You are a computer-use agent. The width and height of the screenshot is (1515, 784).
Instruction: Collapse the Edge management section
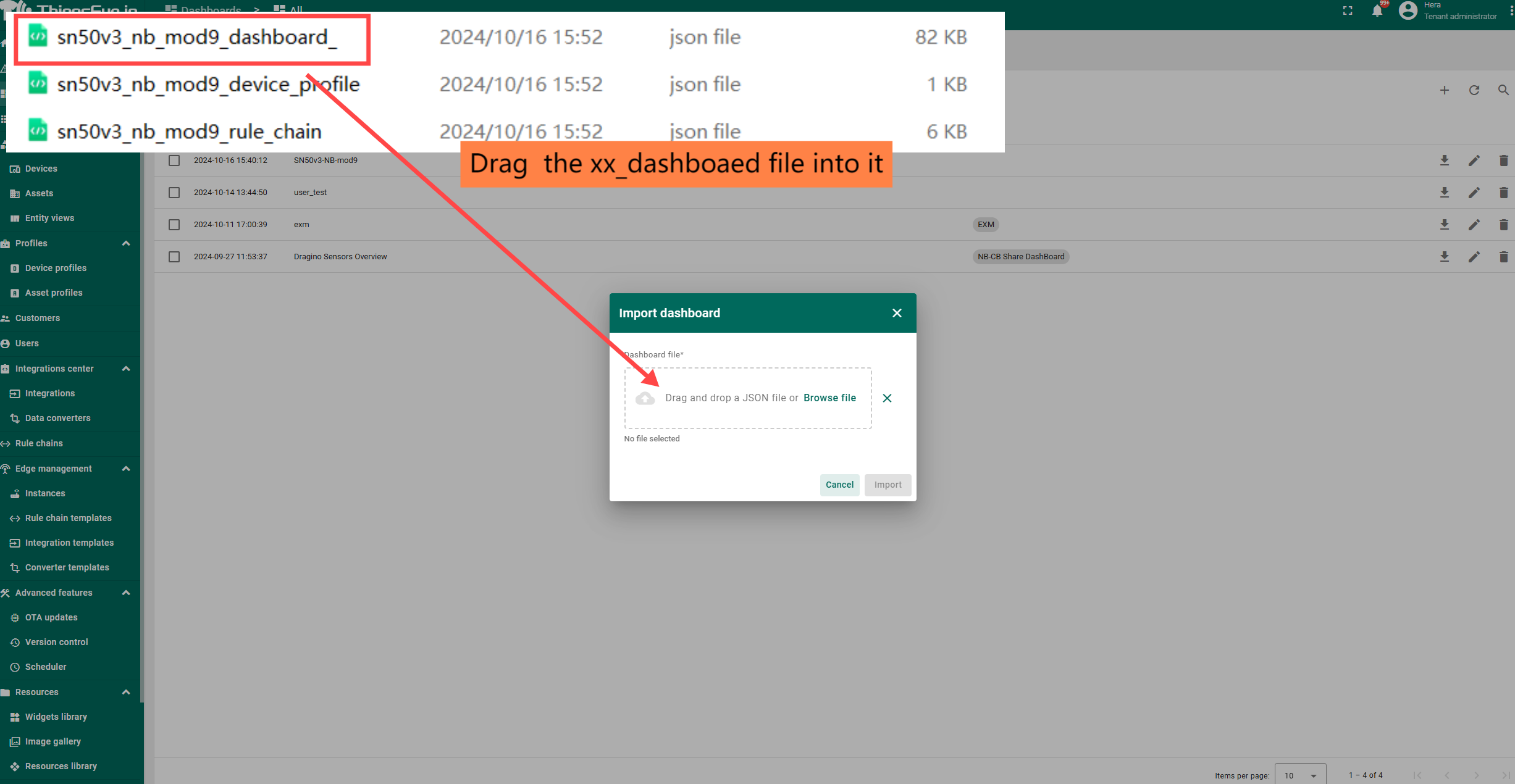coord(126,469)
